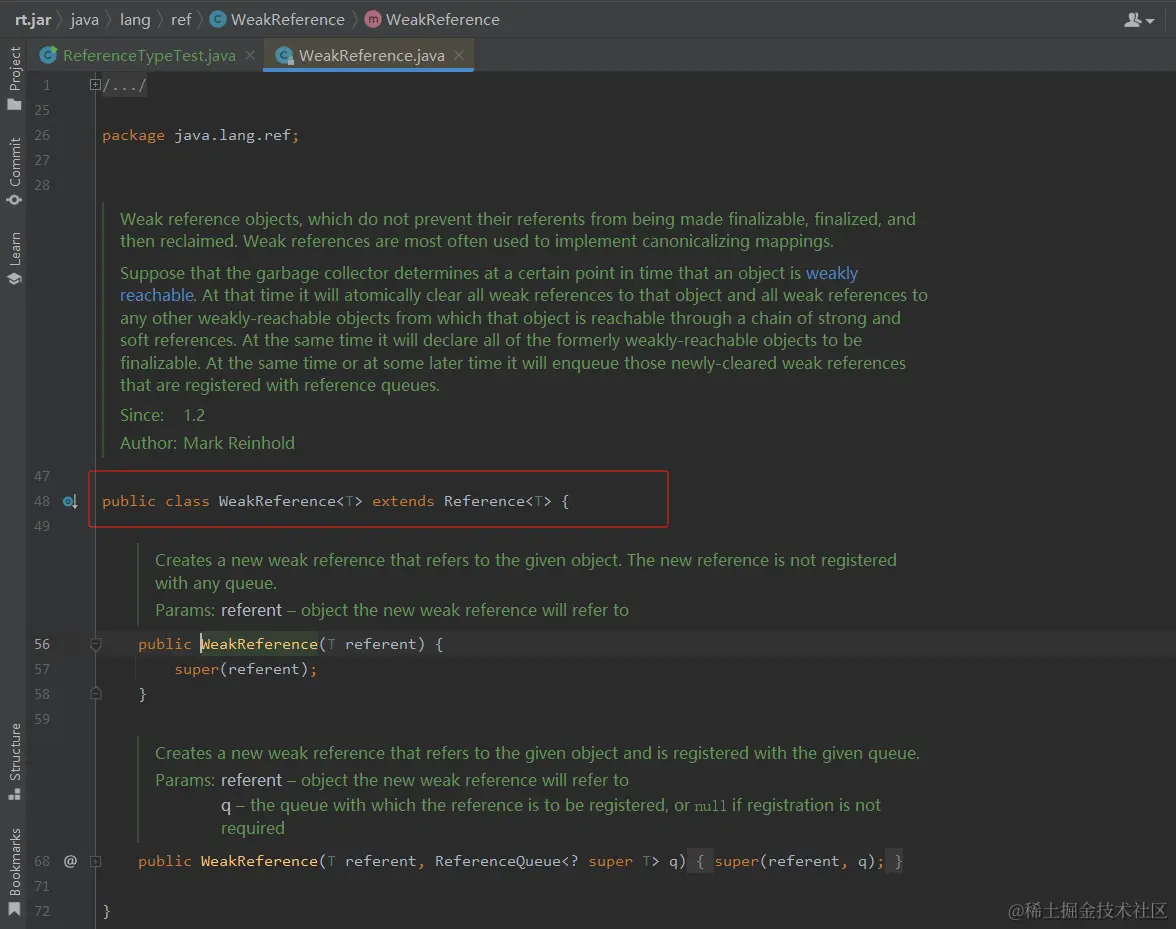Switch to ReferenceTypeTest.java tab
Image resolution: width=1176 pixels, height=929 pixels.
tap(148, 55)
